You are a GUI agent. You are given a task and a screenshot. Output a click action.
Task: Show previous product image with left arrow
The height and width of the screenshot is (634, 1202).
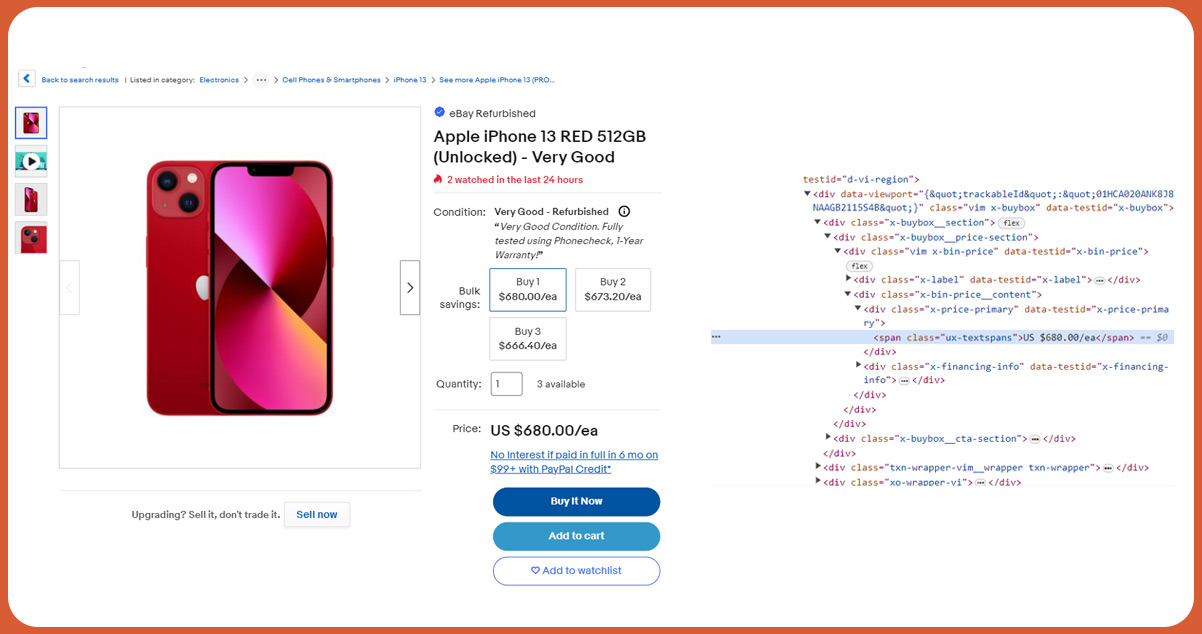click(x=69, y=288)
